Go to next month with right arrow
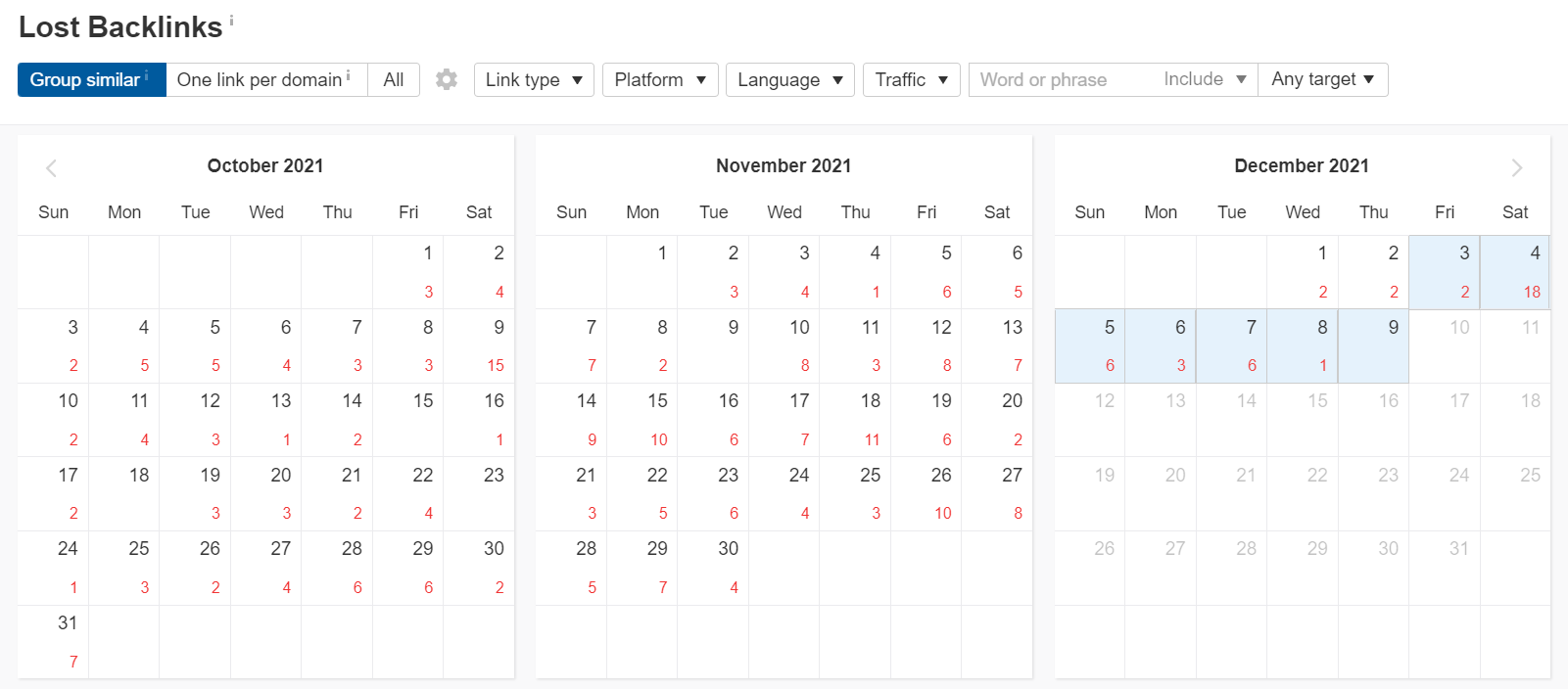 pos(1516,168)
